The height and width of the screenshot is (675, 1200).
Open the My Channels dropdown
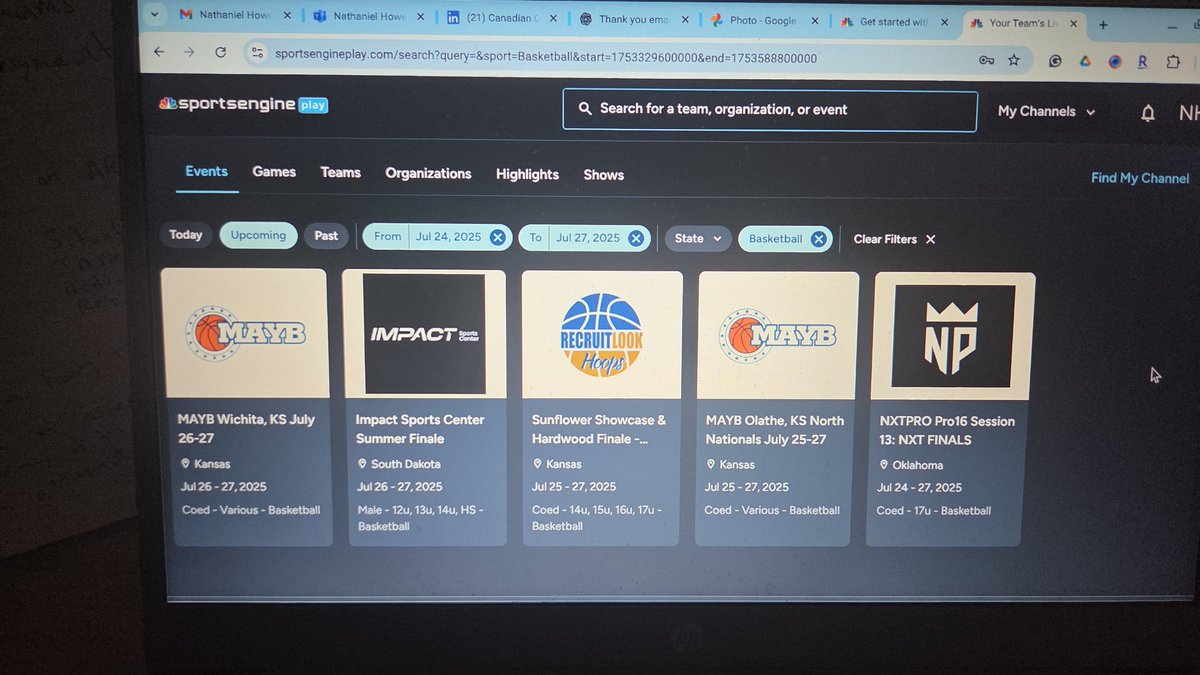(1047, 112)
